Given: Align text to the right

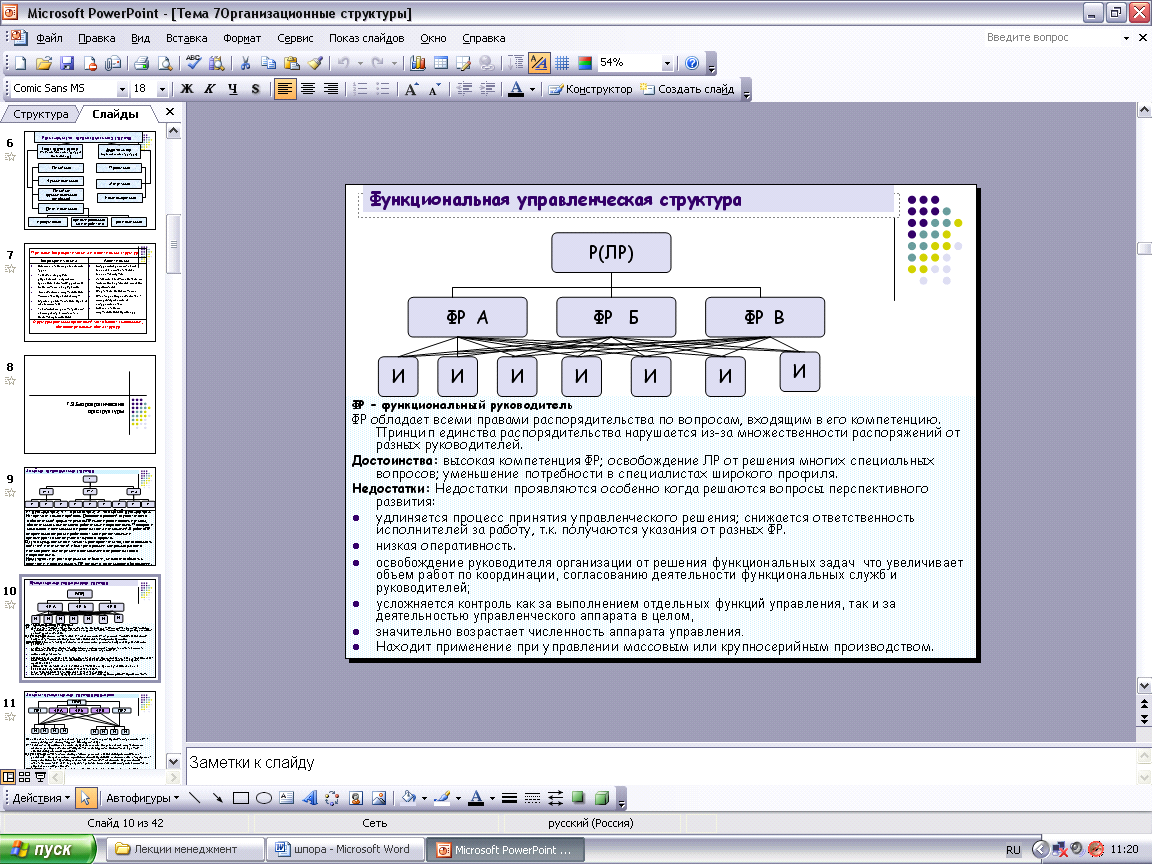Looking at the screenshot, I should 331,89.
